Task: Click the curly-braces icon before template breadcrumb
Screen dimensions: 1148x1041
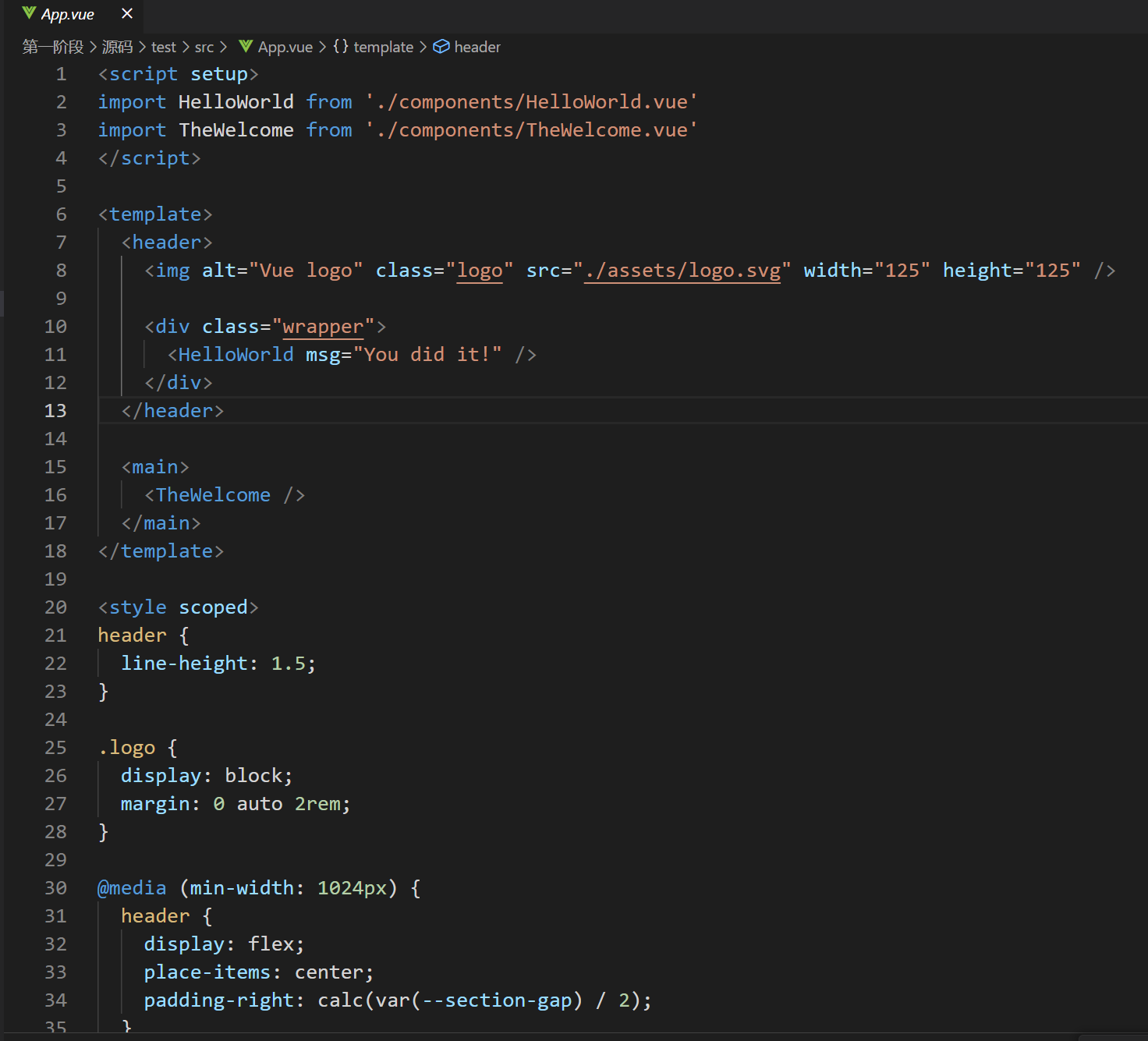Action: point(341,47)
